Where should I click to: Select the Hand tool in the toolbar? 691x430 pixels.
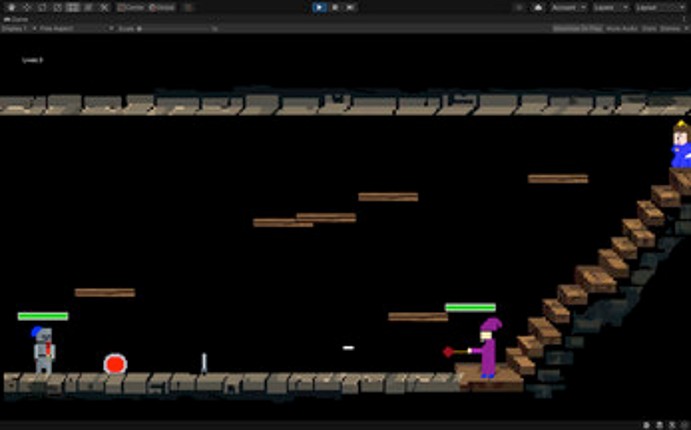click(x=11, y=7)
